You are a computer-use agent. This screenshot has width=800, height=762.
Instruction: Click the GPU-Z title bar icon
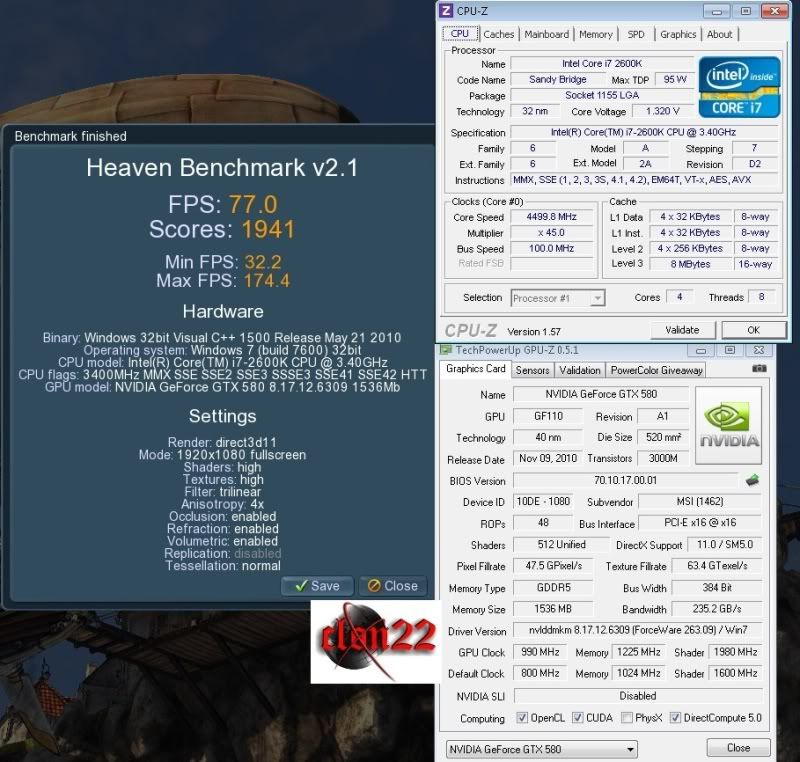(x=446, y=350)
